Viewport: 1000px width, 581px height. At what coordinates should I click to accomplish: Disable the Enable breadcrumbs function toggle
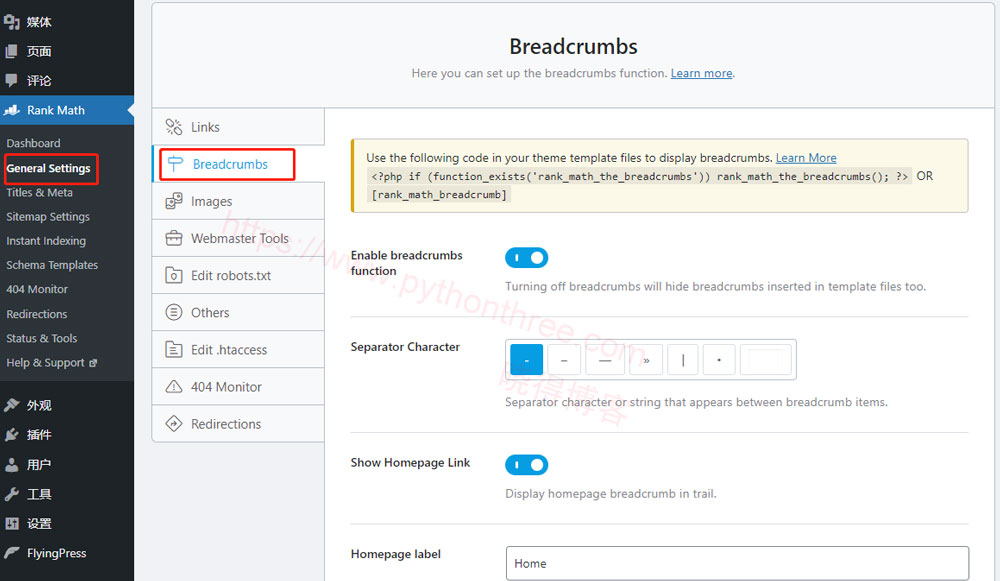pyautogui.click(x=527, y=258)
